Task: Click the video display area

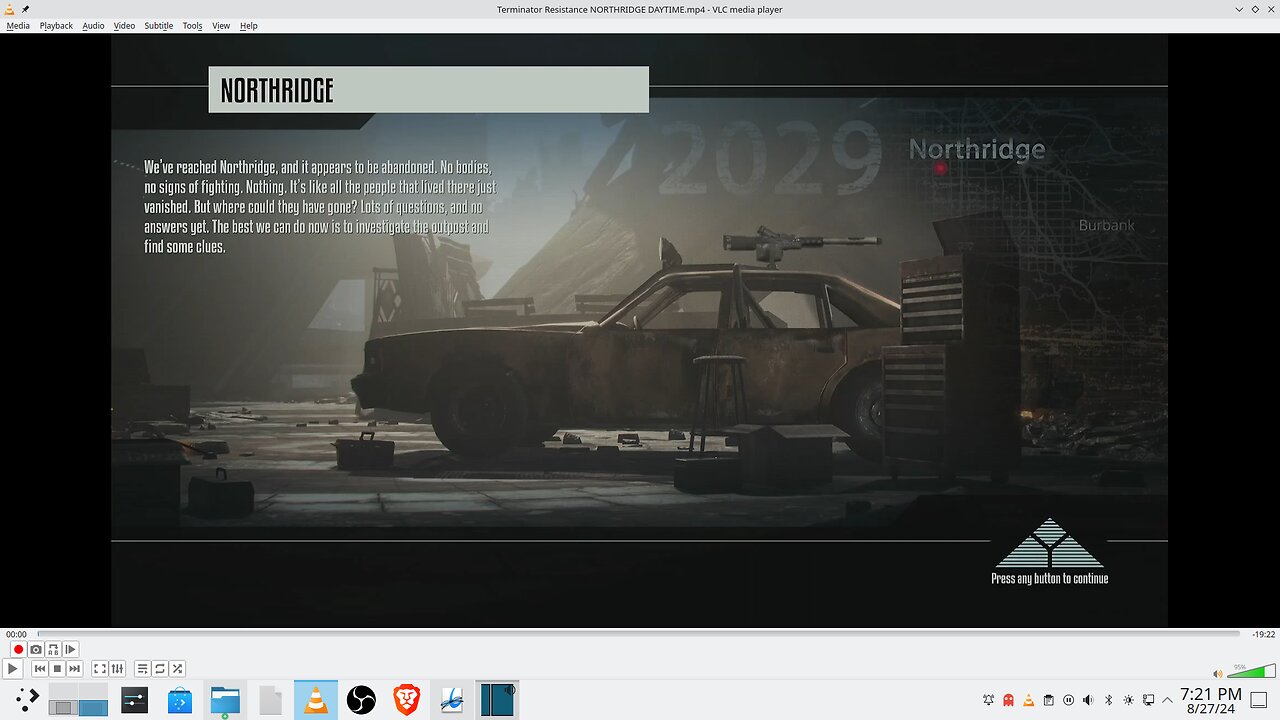Action: click(x=639, y=330)
